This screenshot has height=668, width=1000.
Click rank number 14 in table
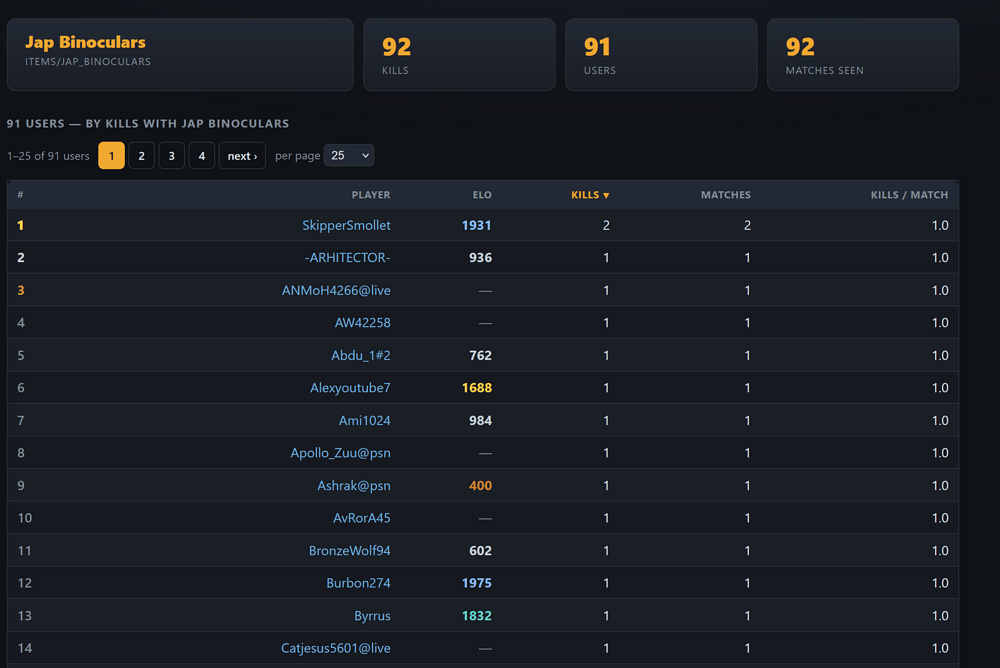tap(25, 648)
